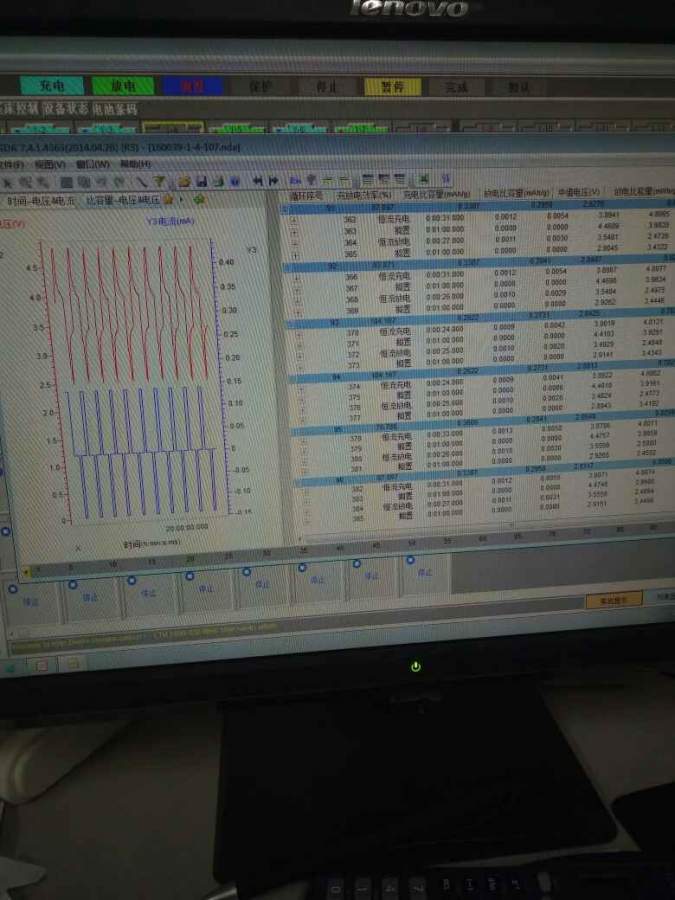Click the export icon next to save
The height and width of the screenshot is (900, 675).
(x=218, y=181)
